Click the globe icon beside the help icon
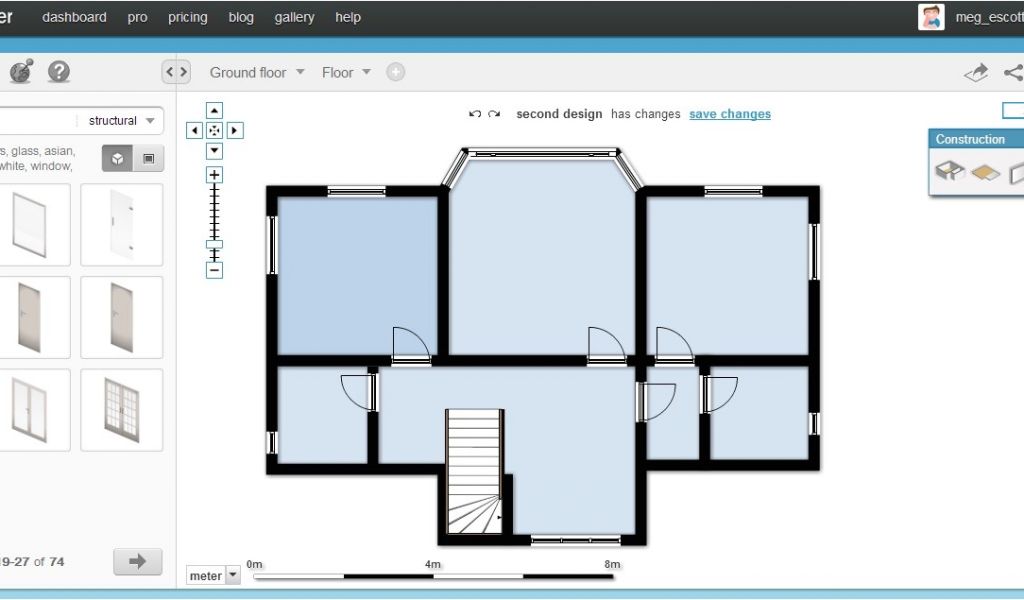This screenshot has height=600, width=1024. [x=21, y=72]
